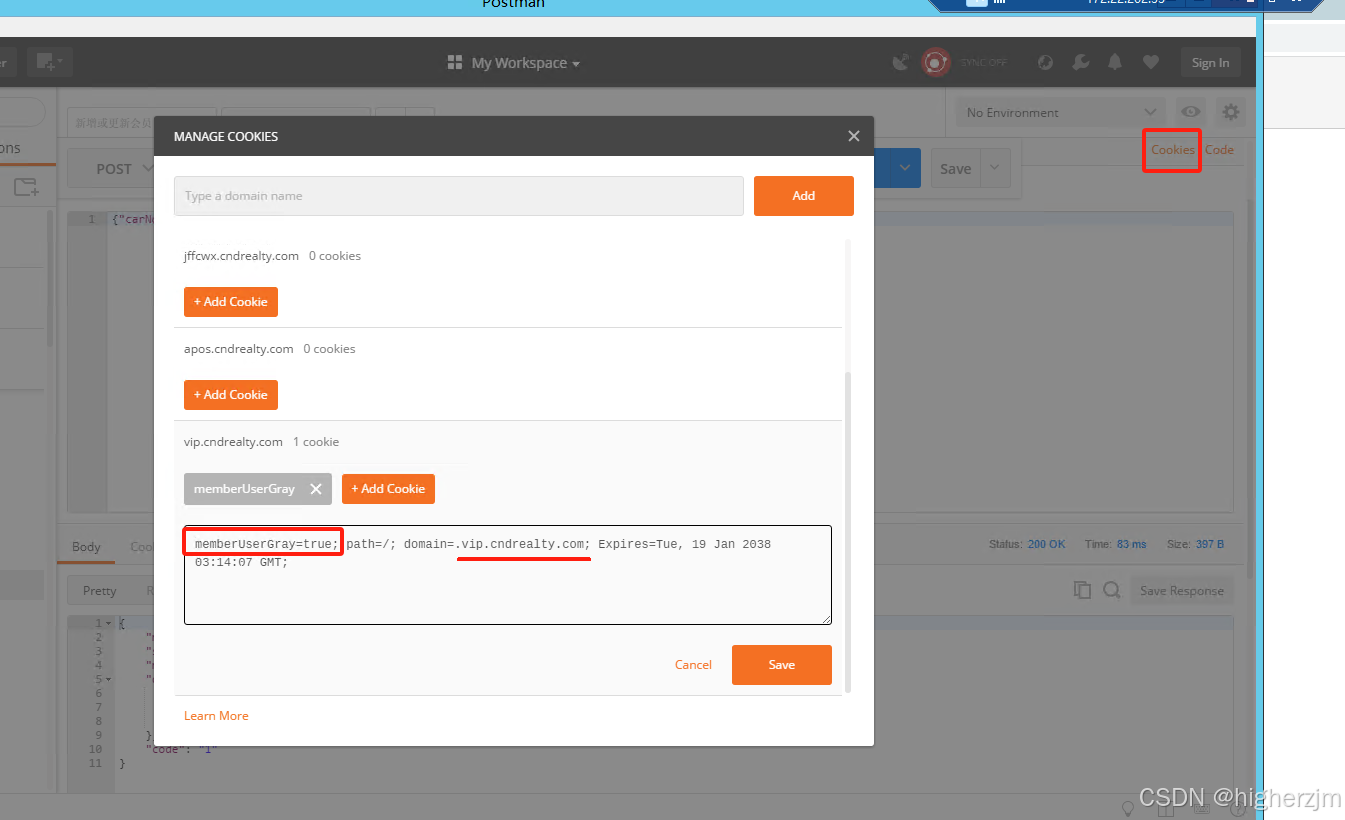Collapse response JSON line 5 fold arrow
This screenshot has width=1345, height=820.
(x=110, y=680)
